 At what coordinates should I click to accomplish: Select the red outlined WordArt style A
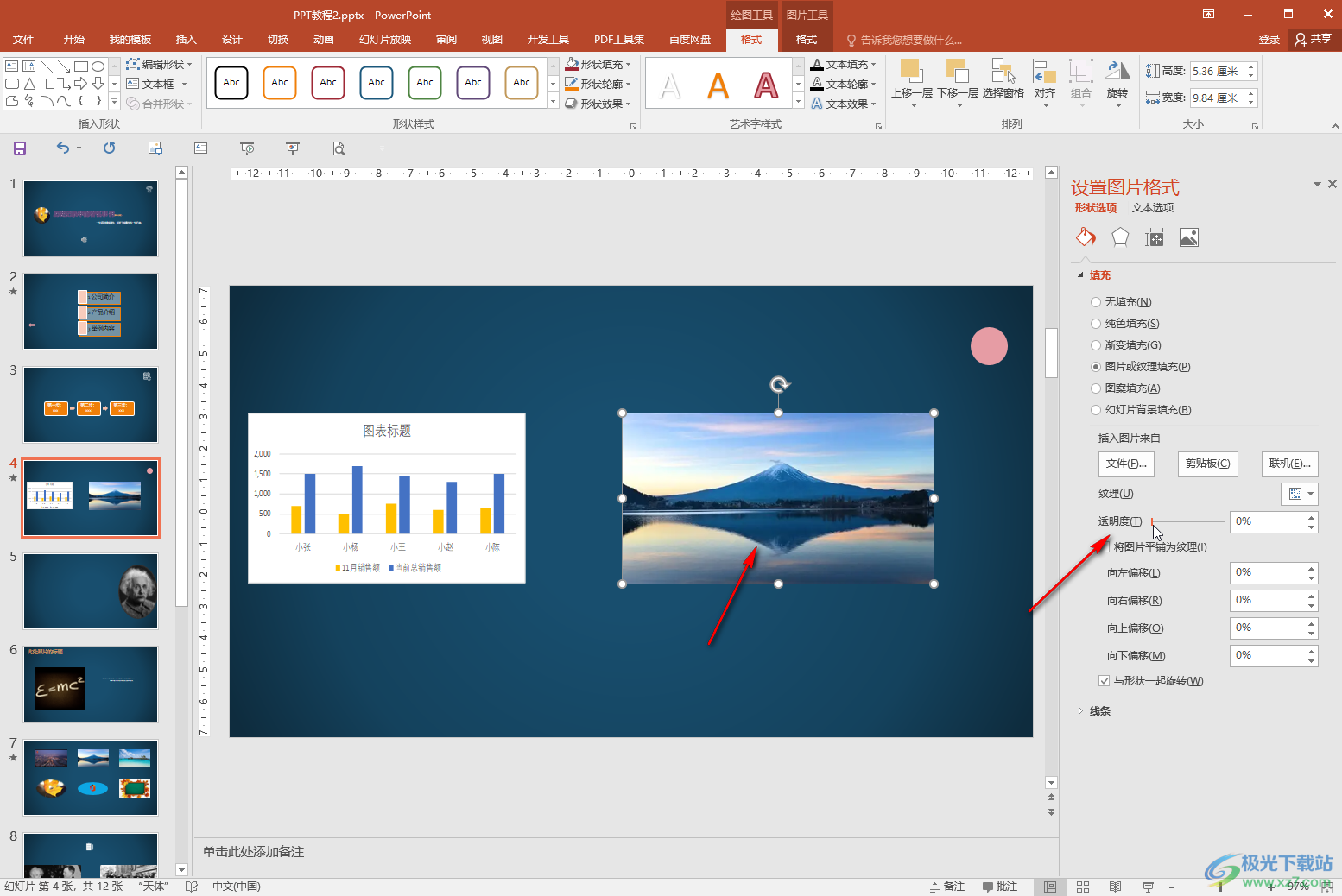766,85
